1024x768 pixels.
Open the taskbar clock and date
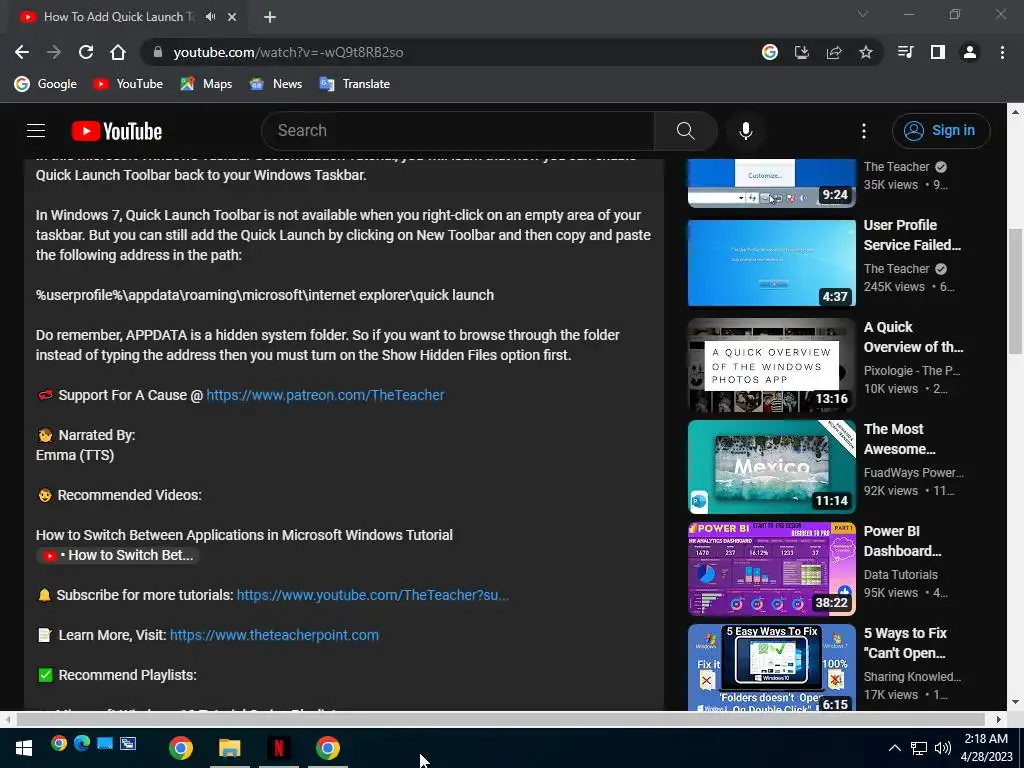(x=986, y=748)
